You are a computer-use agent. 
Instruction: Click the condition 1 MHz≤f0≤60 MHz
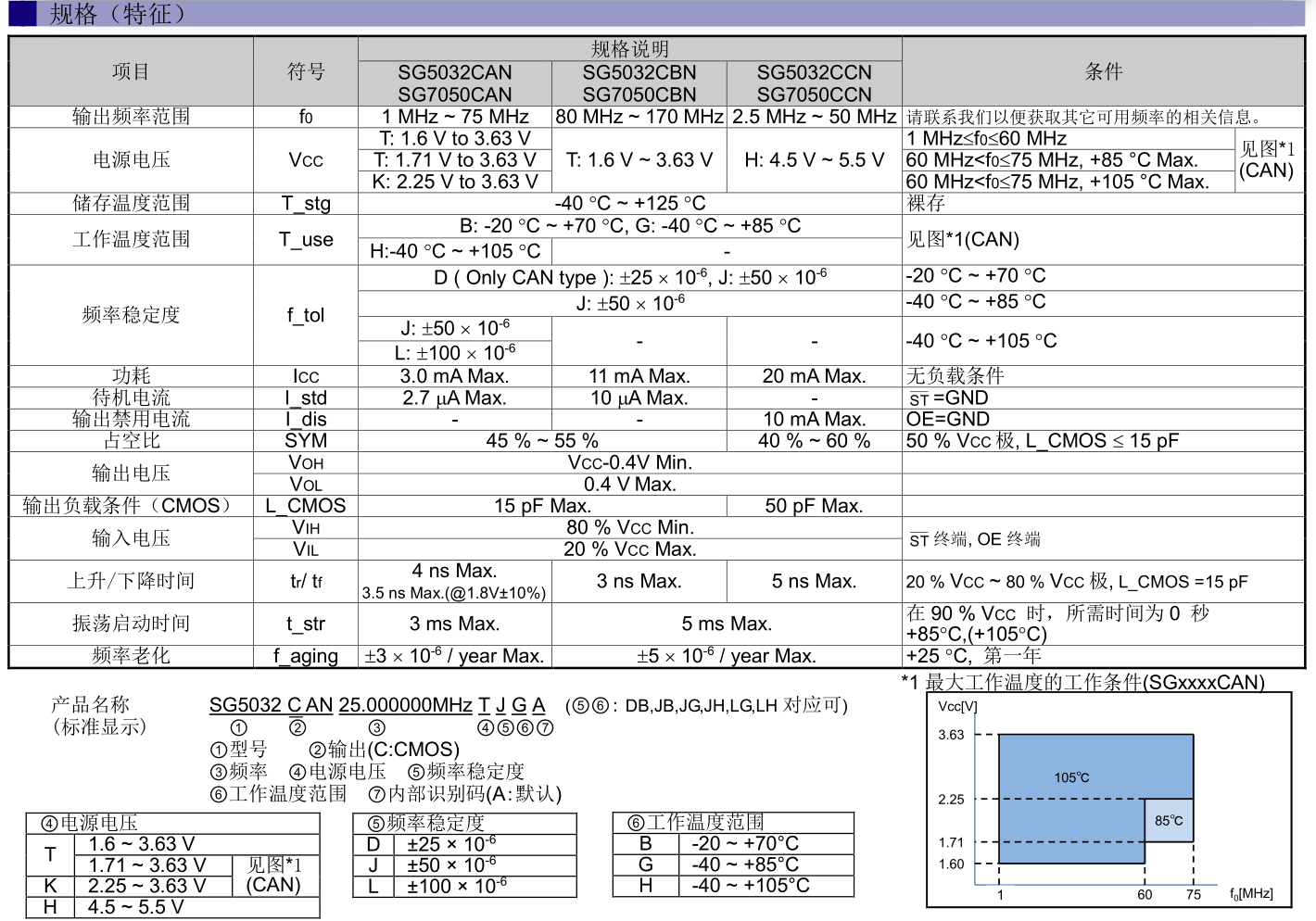pos(986,138)
